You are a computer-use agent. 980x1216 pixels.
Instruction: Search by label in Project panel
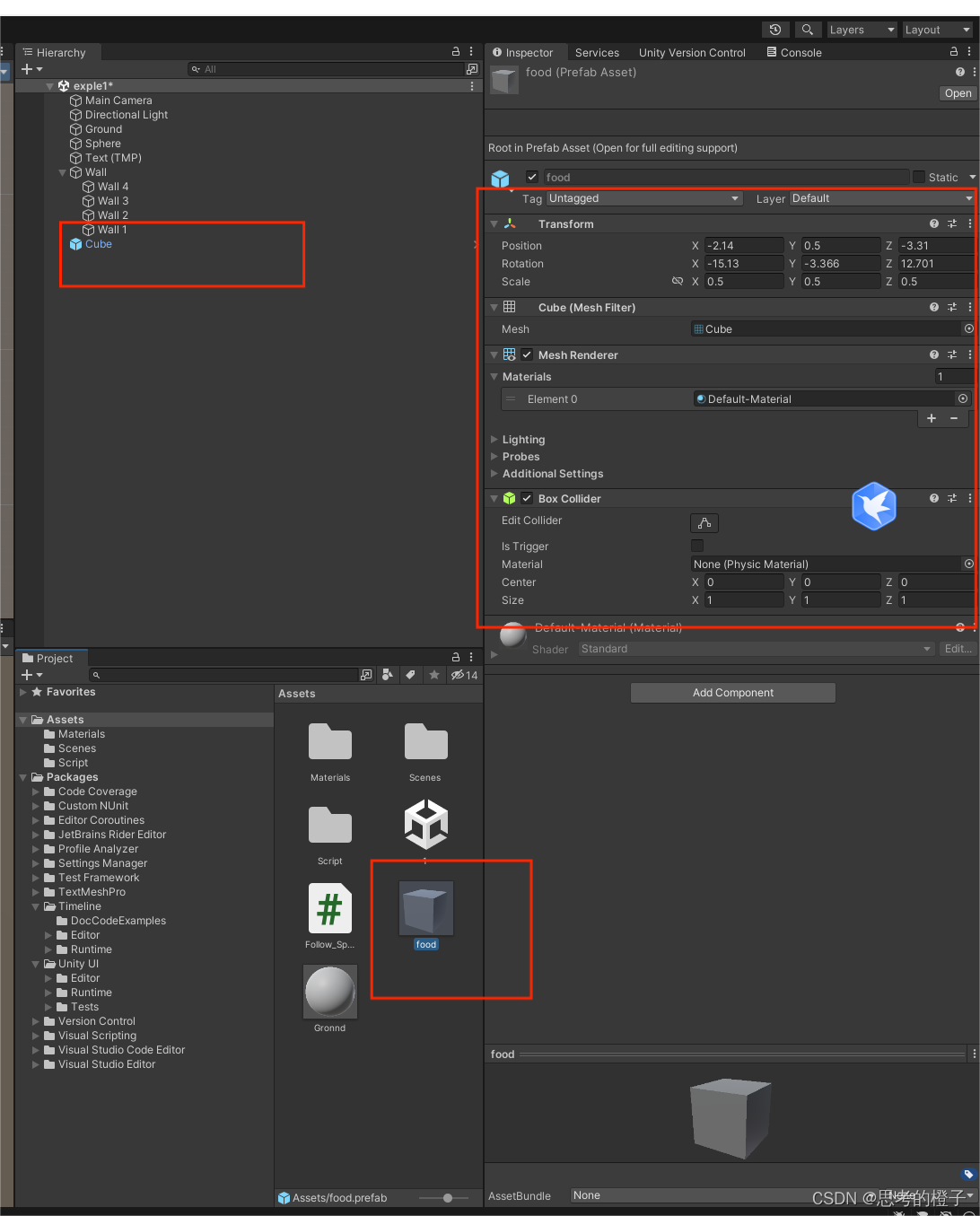(410, 675)
